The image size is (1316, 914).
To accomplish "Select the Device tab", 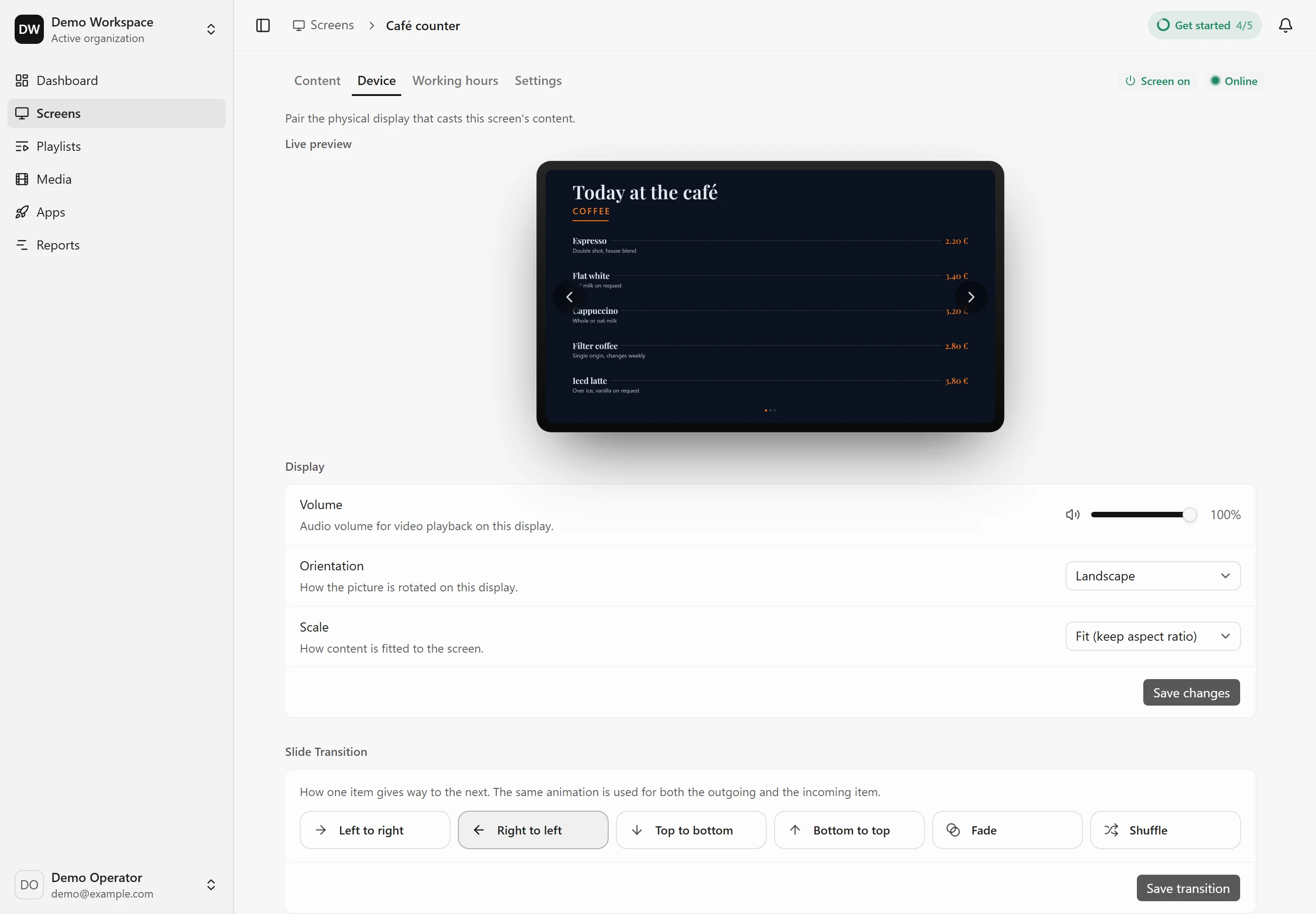I will (376, 81).
